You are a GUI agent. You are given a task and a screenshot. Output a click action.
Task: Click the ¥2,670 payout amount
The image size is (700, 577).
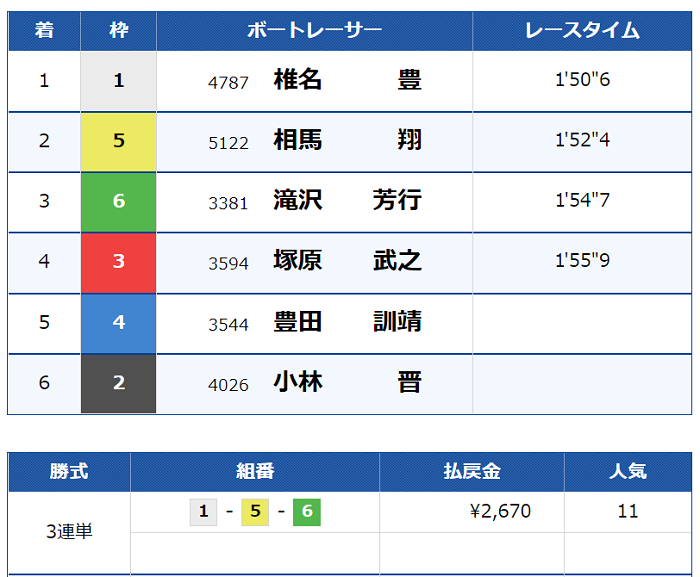pos(500,512)
